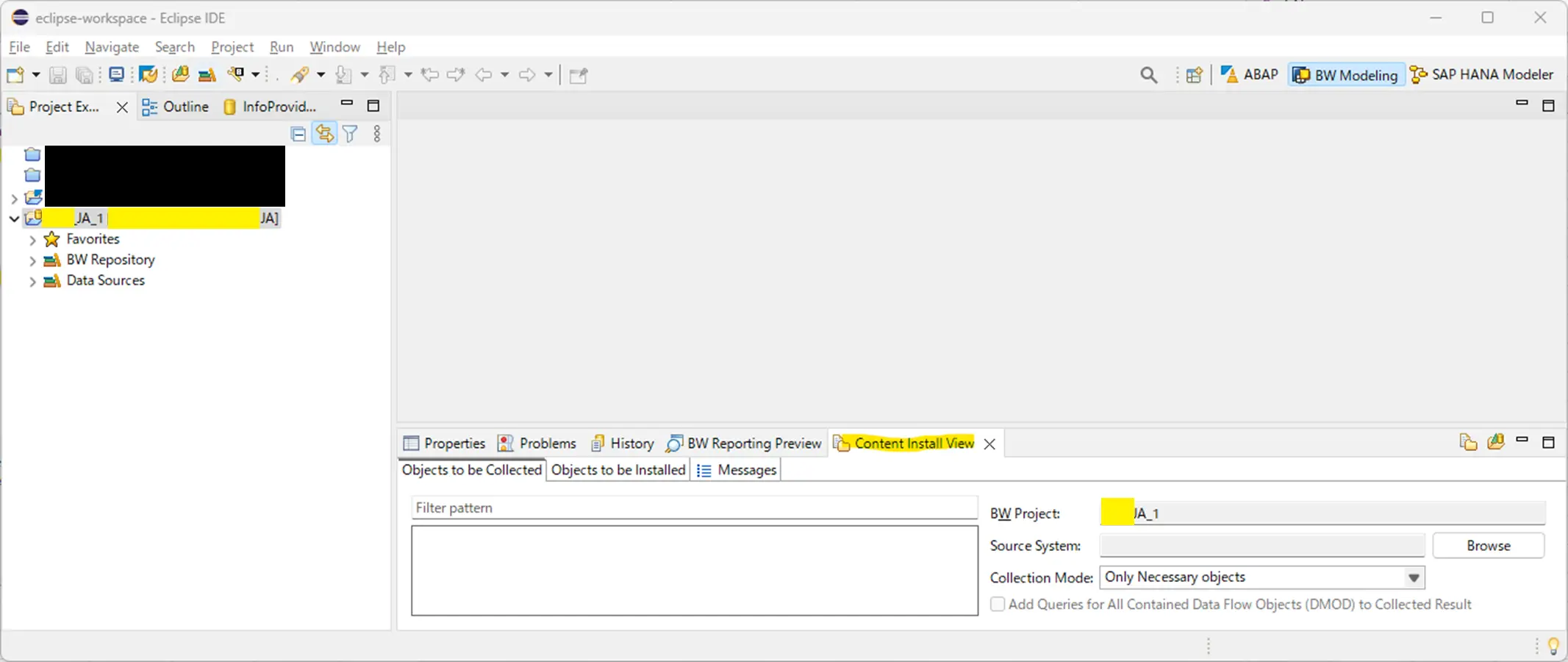Select the BW Repository tree item
This screenshot has width=1568, height=662.
coord(110,260)
